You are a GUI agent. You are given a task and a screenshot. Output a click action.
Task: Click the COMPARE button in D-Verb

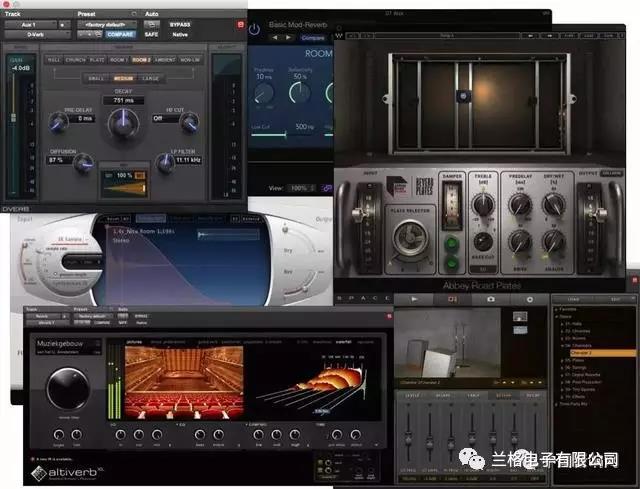[120, 35]
